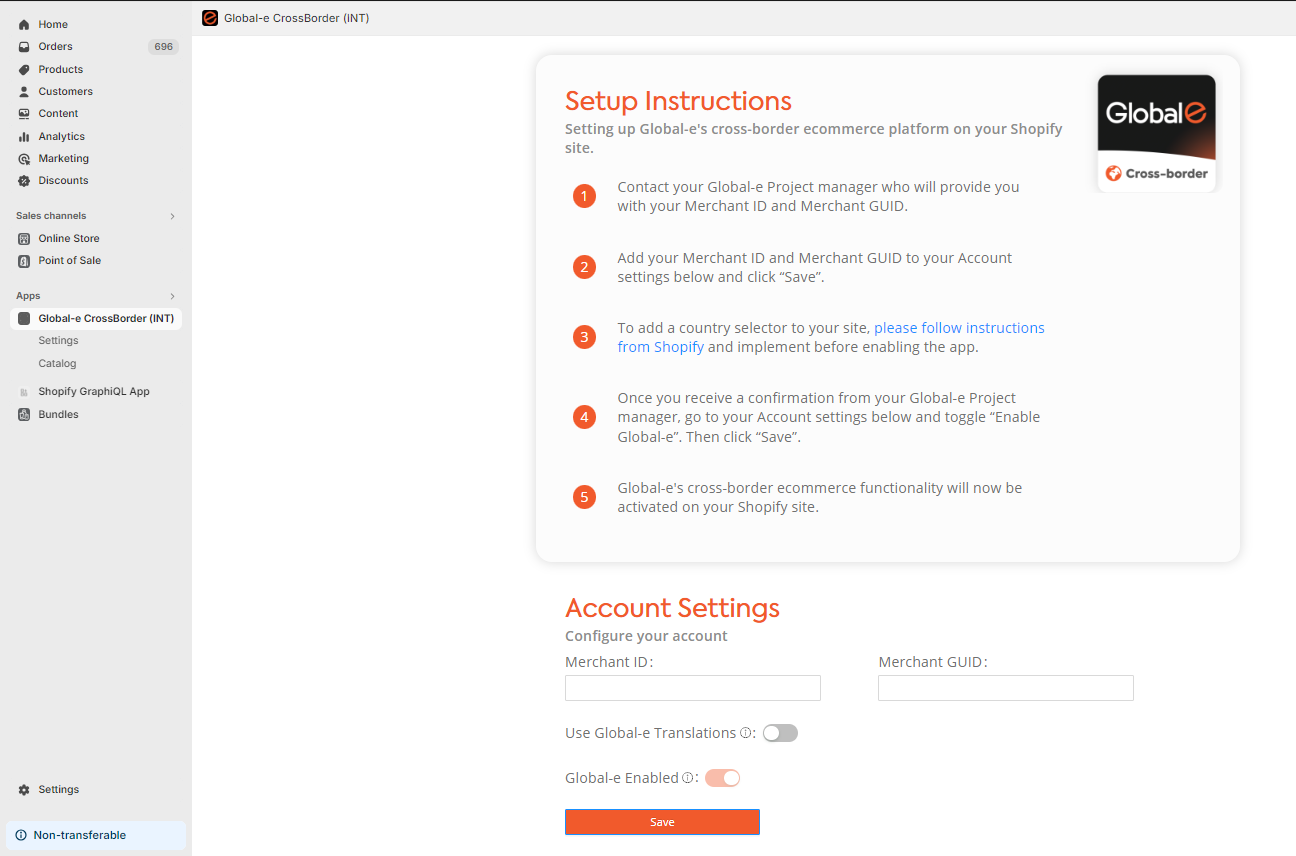Screen dimensions: 1296x856
Task: Click the Global-e CrossBorder app icon
Action: tap(24, 318)
